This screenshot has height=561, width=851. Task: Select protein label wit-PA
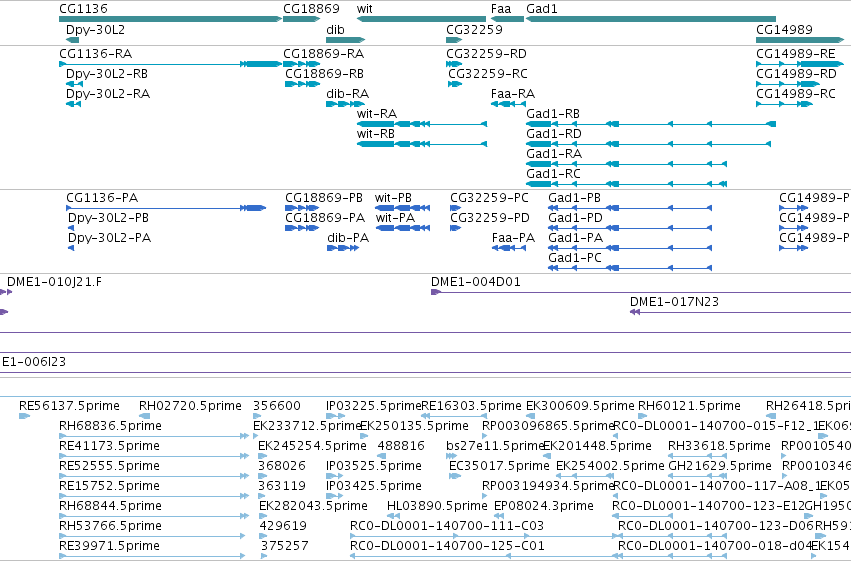[x=395, y=218]
